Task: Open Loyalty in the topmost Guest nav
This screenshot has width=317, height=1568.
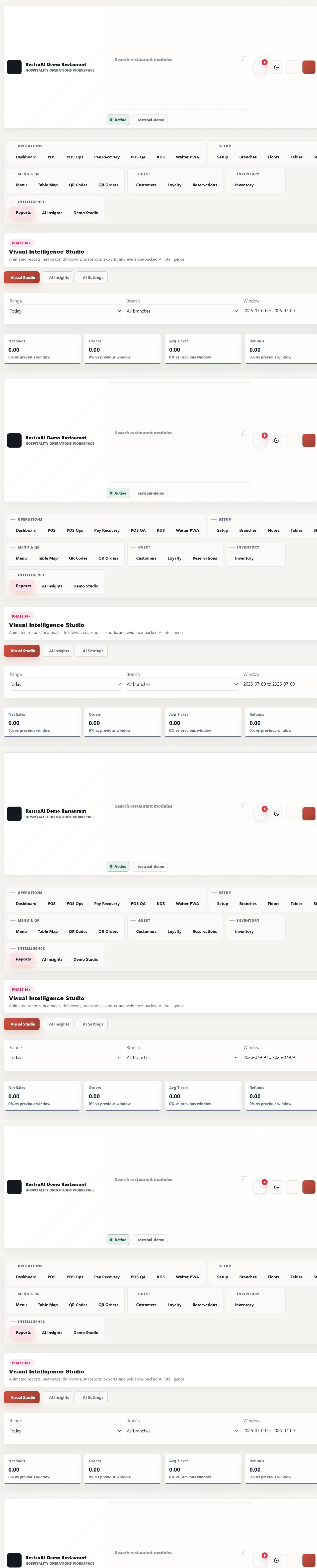Action: 175,185
